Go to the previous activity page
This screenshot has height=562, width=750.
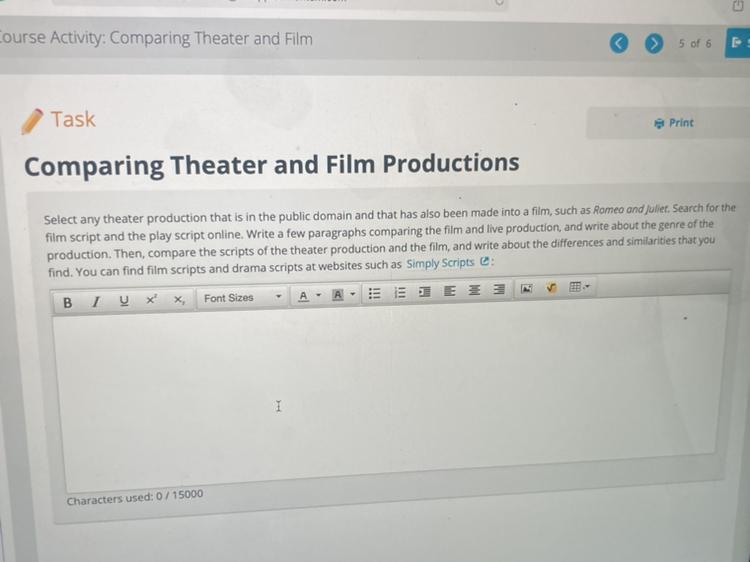tap(619, 44)
